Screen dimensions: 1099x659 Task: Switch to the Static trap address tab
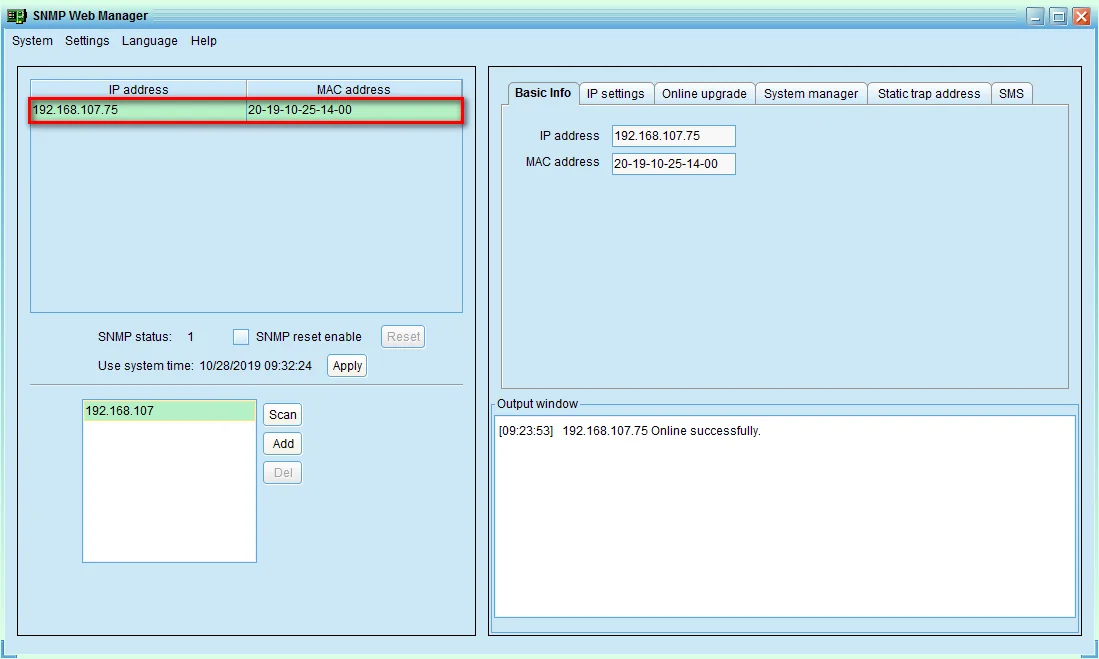tap(929, 93)
